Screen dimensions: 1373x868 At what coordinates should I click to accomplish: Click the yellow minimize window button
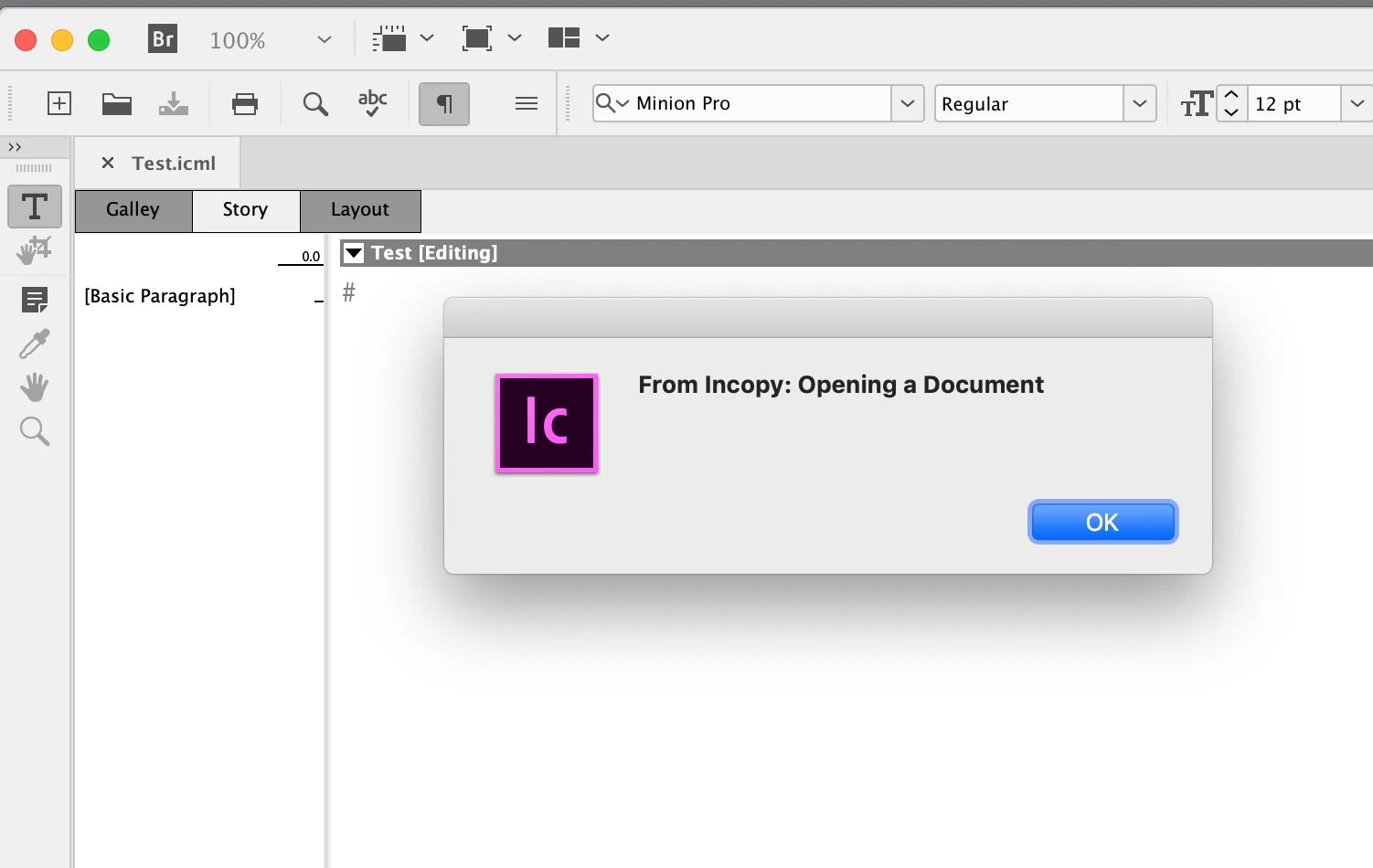(x=62, y=39)
